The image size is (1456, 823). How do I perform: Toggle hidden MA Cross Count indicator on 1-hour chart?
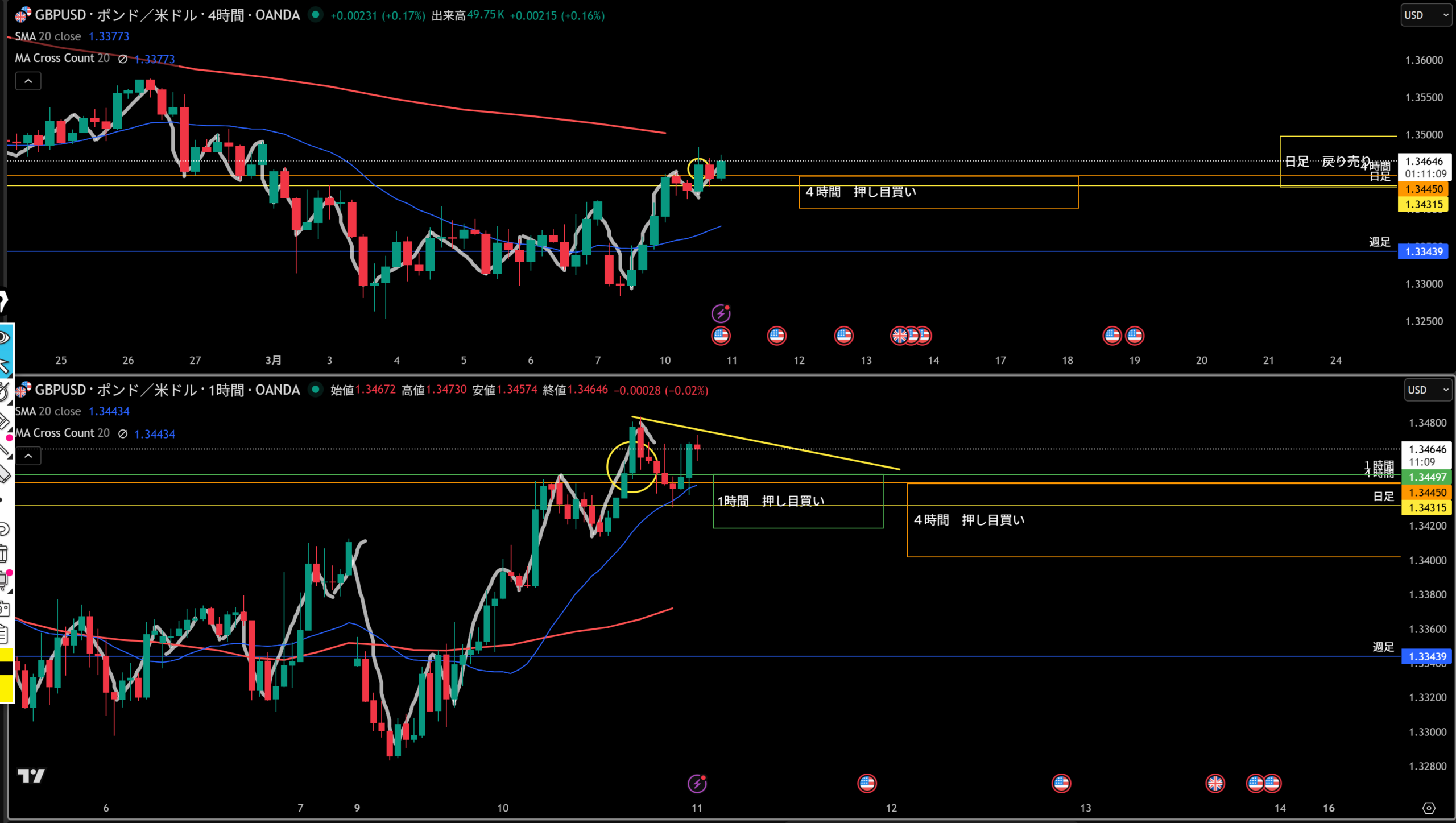point(122,433)
